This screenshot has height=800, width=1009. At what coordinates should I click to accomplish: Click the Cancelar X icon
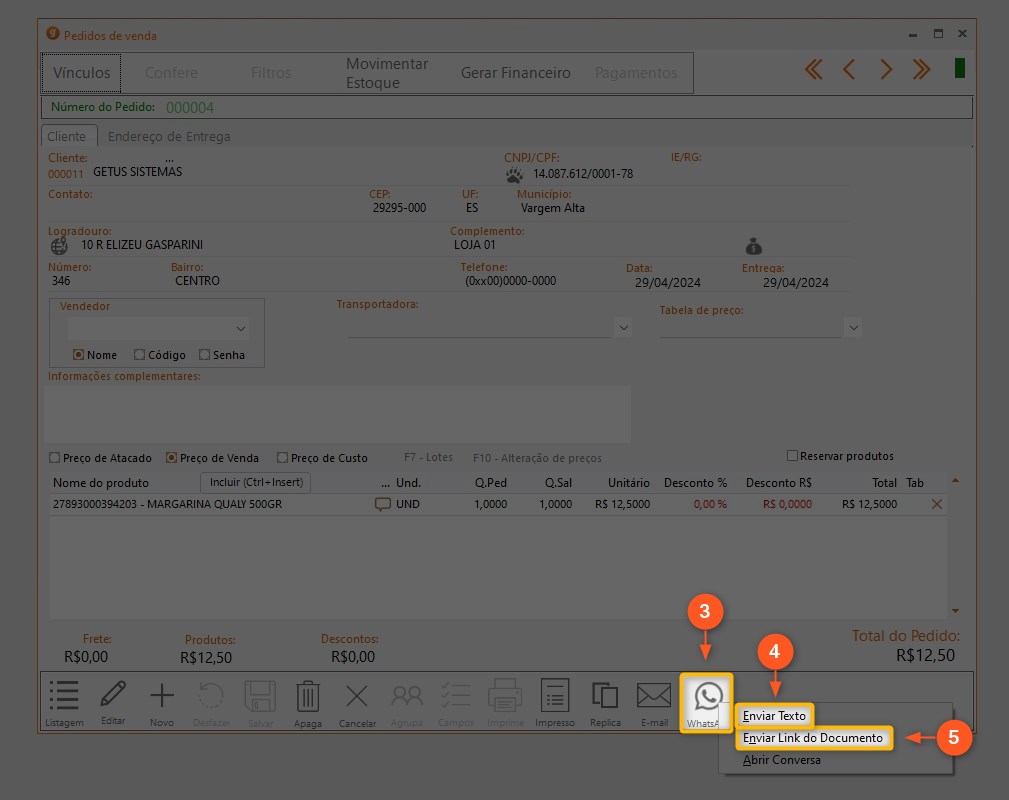pyautogui.click(x=357, y=699)
